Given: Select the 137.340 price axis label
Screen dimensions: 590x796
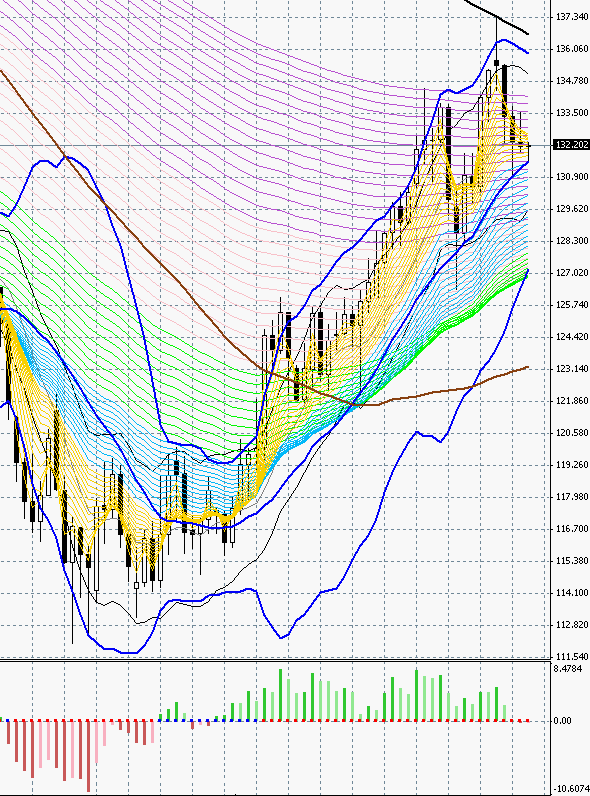Looking at the screenshot, I should point(572,17).
